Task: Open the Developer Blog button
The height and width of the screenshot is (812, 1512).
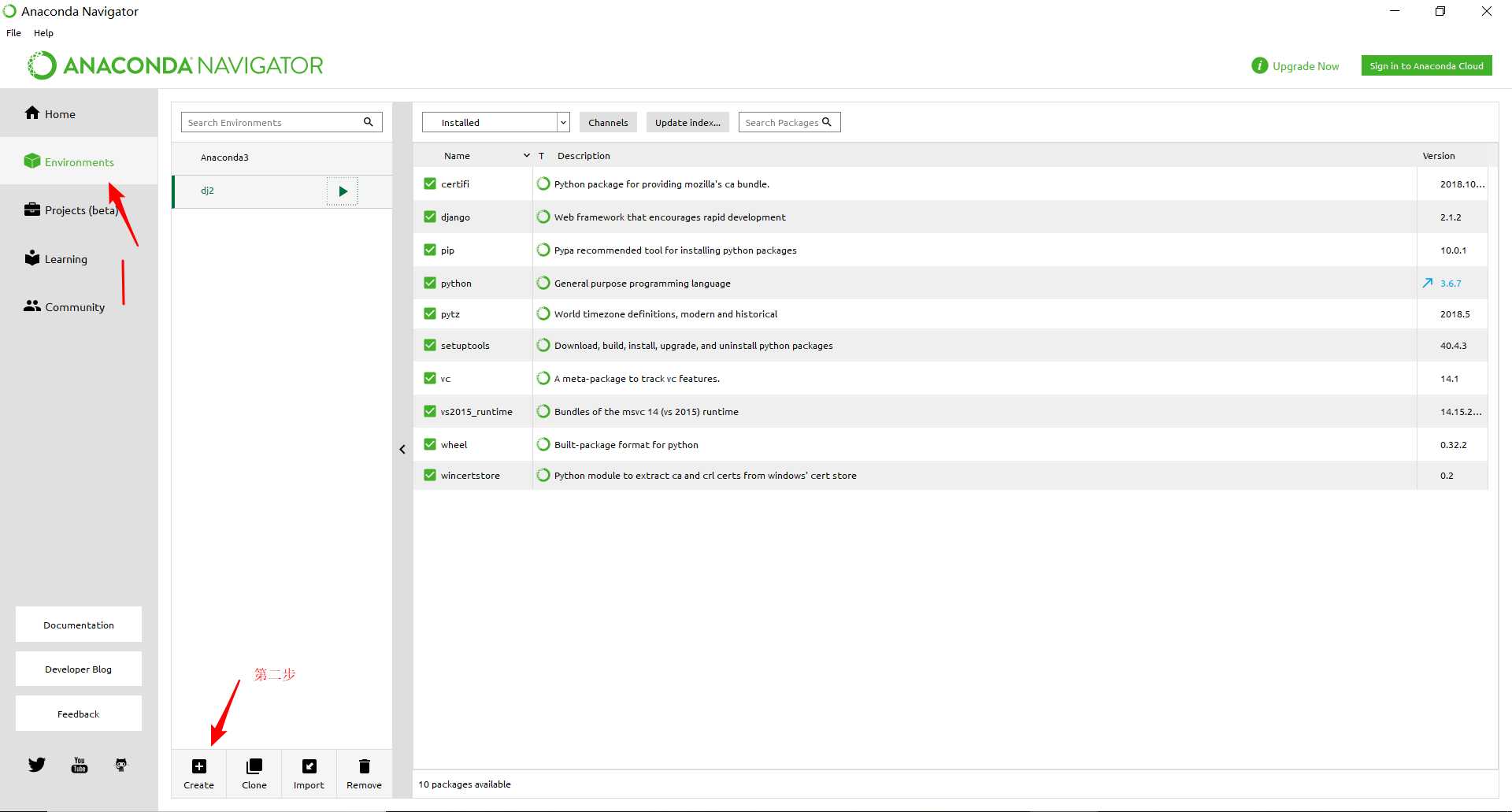Action: click(x=79, y=669)
